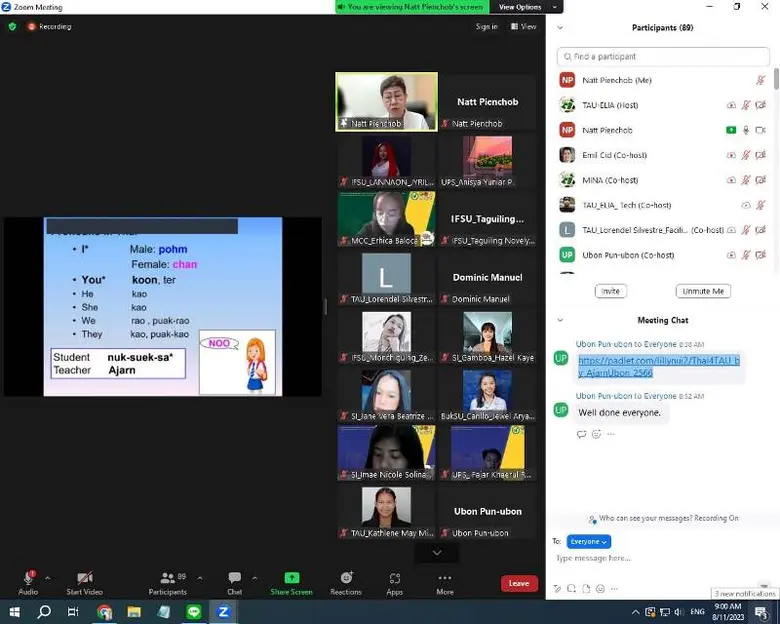Open the View Options menu
The image size is (780, 624).
[519, 7]
